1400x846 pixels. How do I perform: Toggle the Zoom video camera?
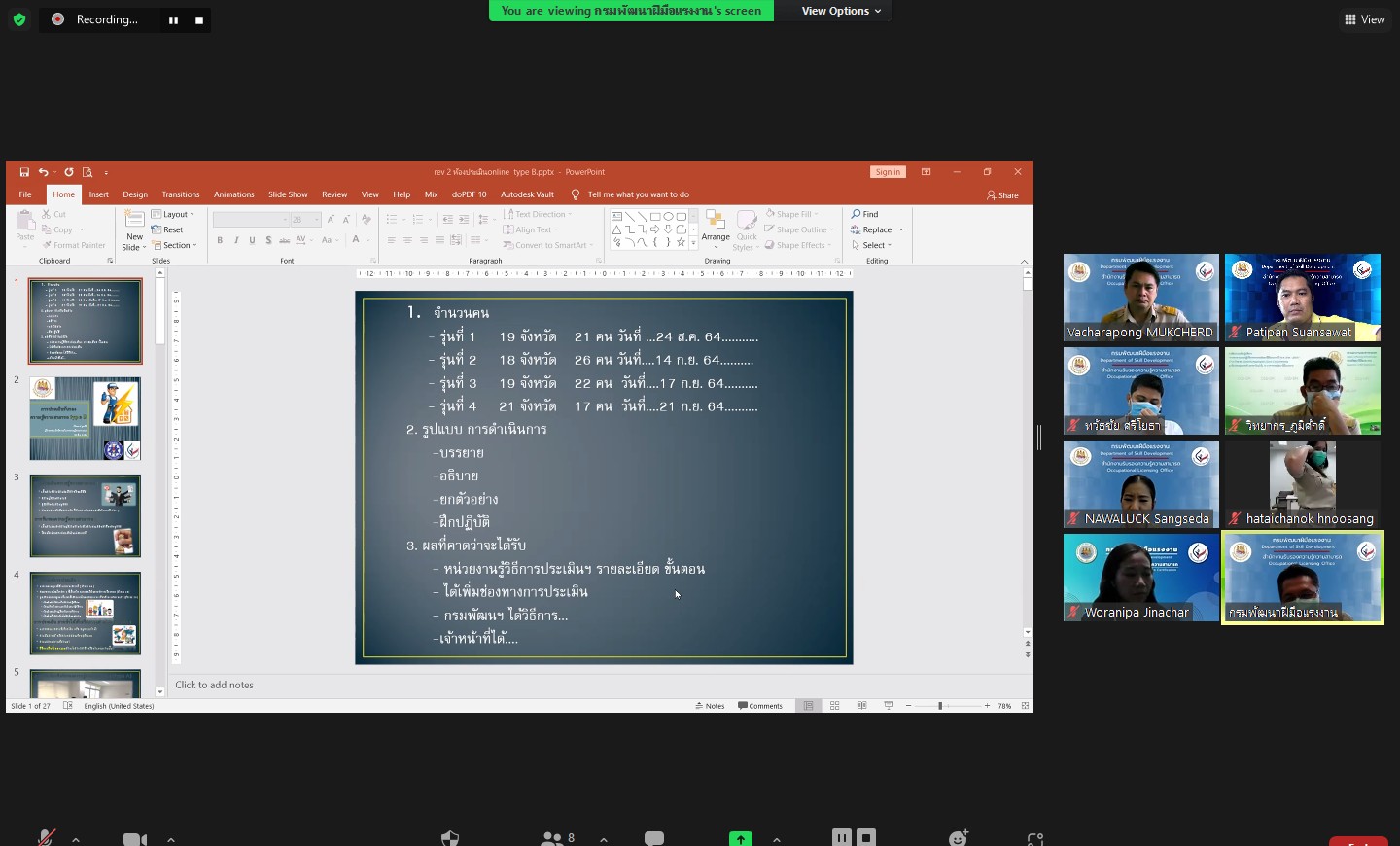pos(135,839)
